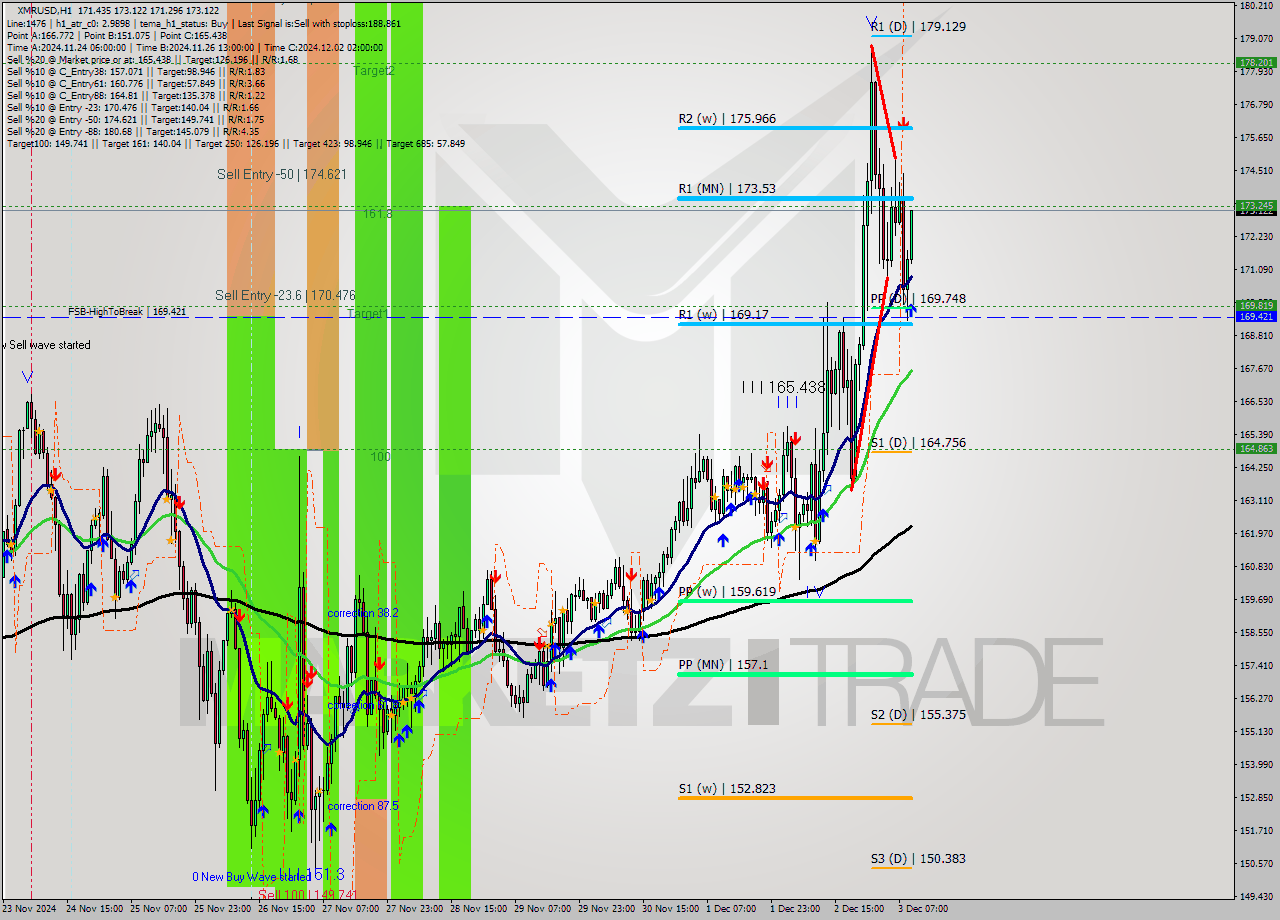Select the R2 (w) | 175.966 label

(726, 119)
